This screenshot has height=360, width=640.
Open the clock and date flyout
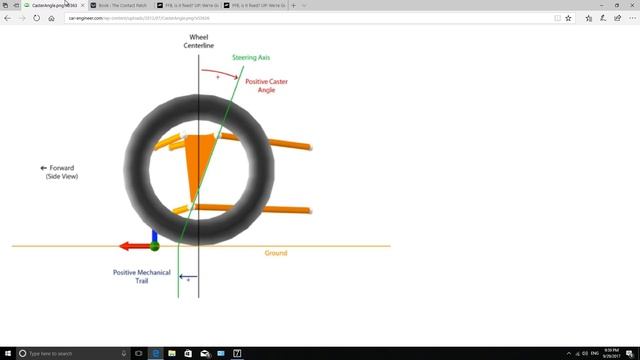click(x=611, y=353)
